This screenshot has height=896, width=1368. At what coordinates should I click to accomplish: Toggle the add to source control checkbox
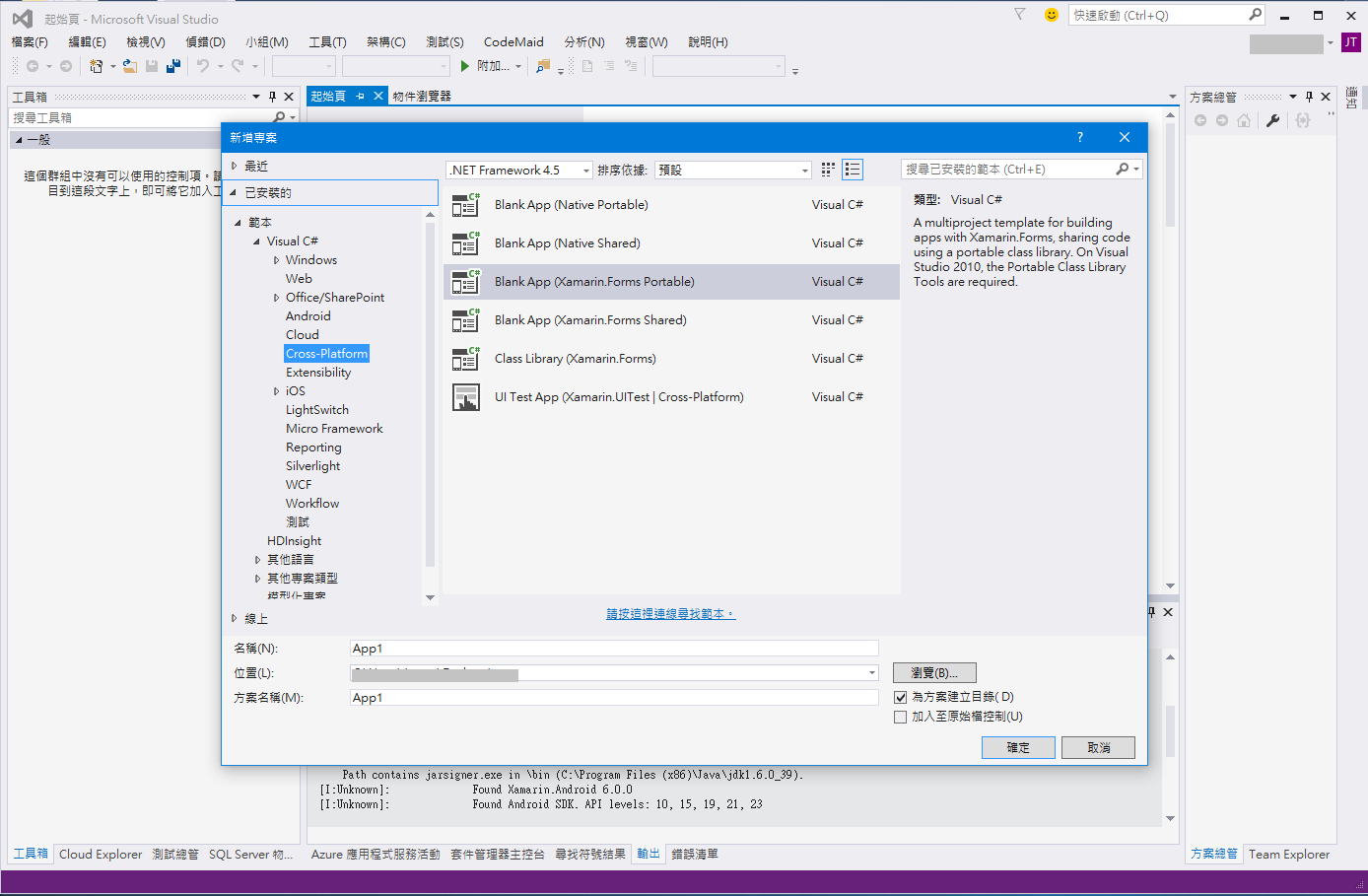[900, 718]
